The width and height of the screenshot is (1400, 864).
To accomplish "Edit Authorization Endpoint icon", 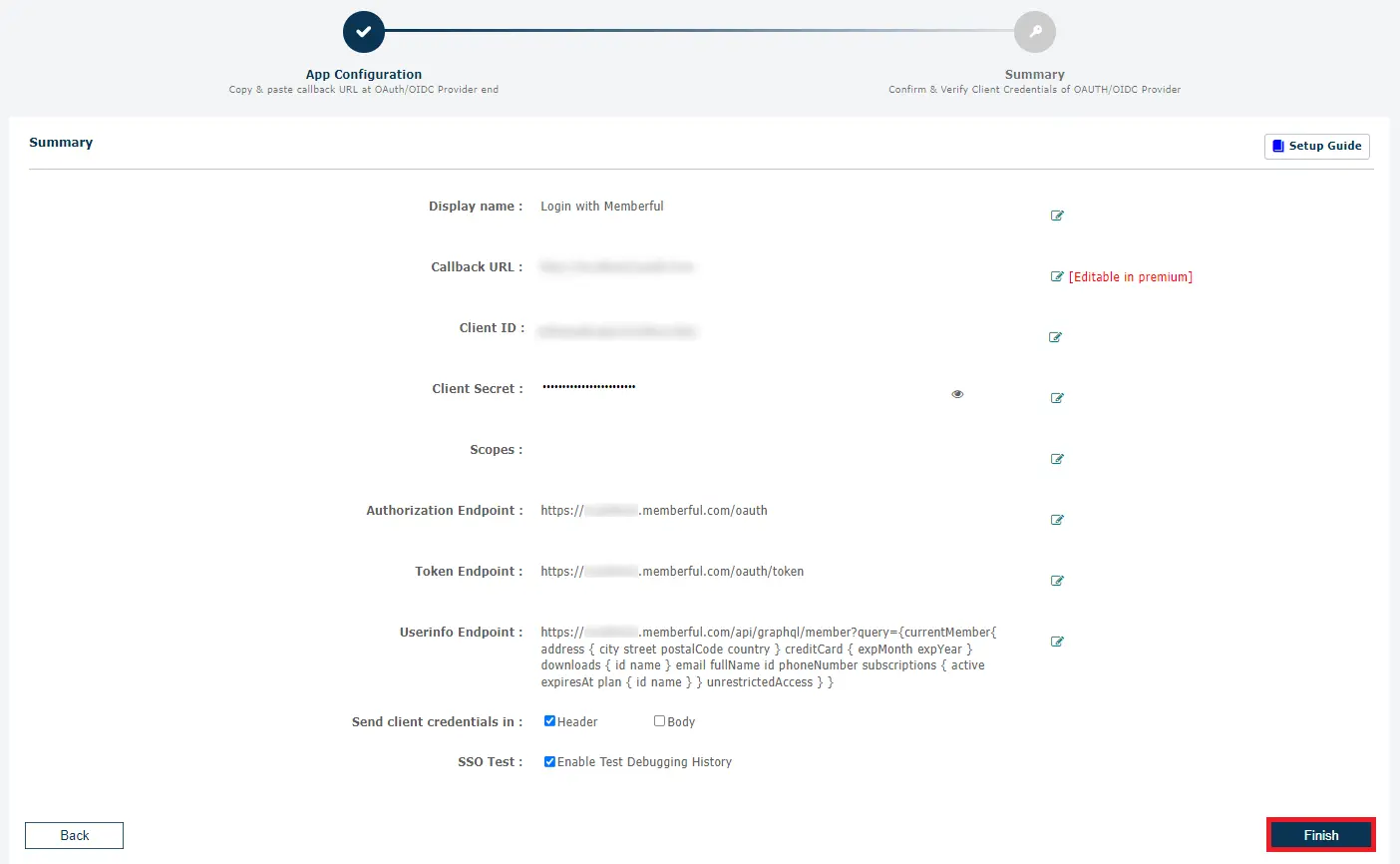I will (x=1057, y=520).
